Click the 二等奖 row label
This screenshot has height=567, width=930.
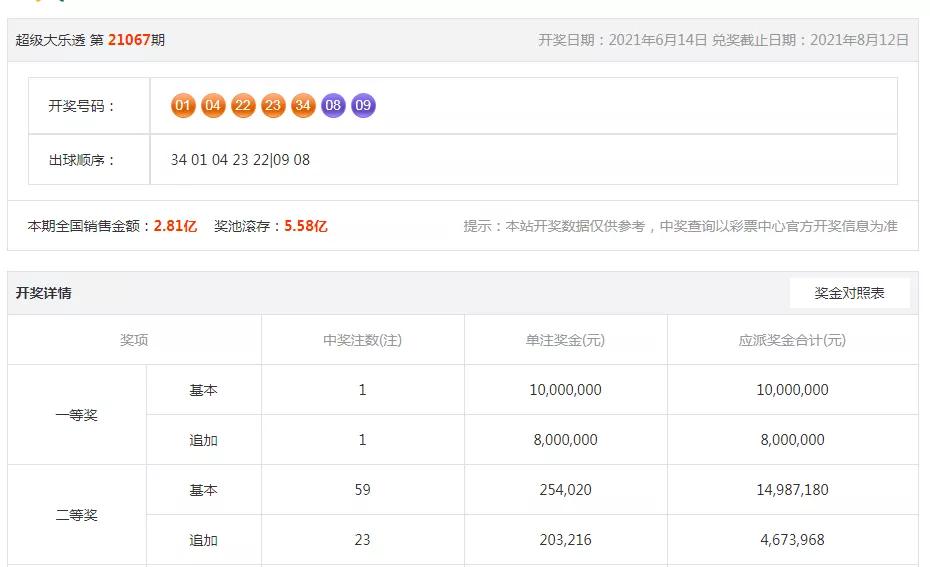(x=77, y=515)
